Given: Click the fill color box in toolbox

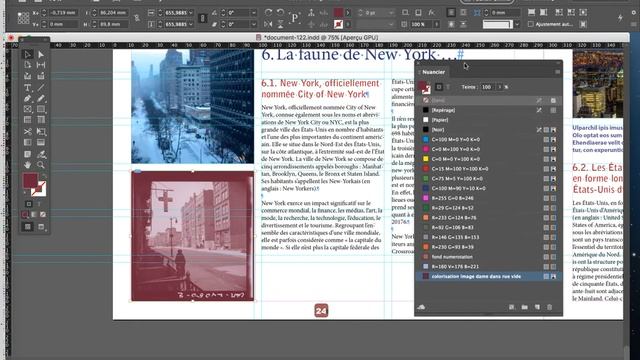Looking at the screenshot, I should (30, 180).
